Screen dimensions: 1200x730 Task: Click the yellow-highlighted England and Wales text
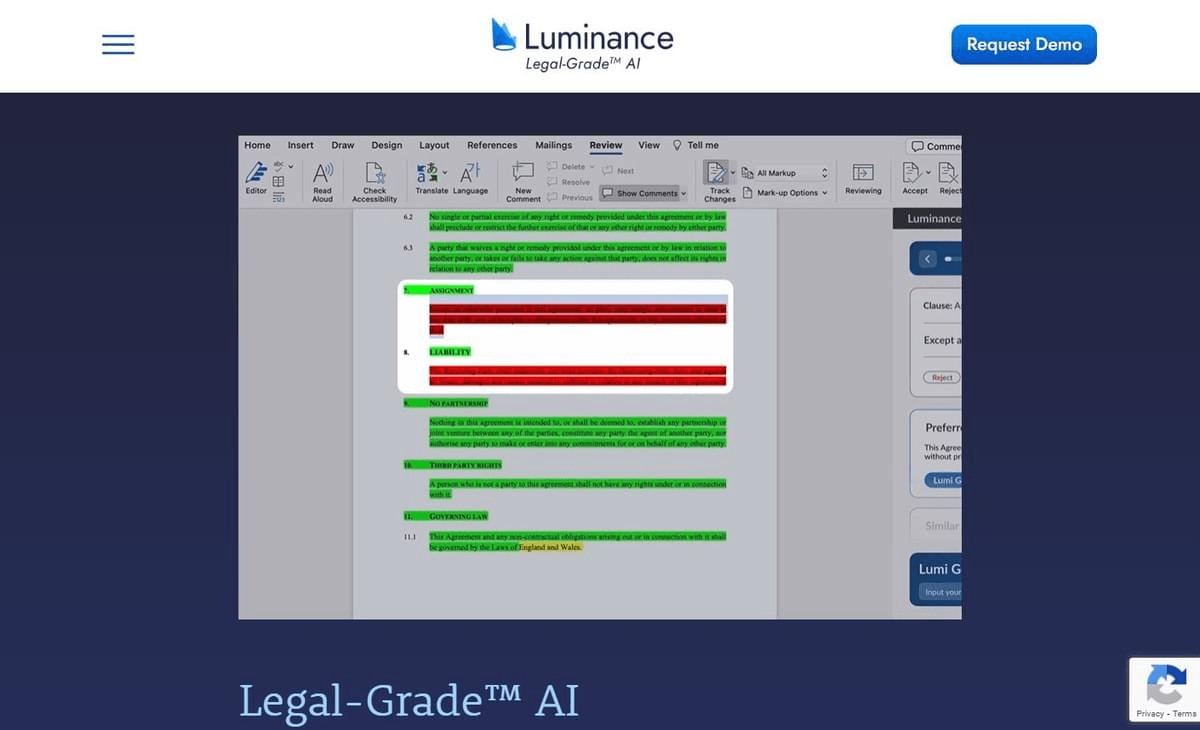coord(550,548)
